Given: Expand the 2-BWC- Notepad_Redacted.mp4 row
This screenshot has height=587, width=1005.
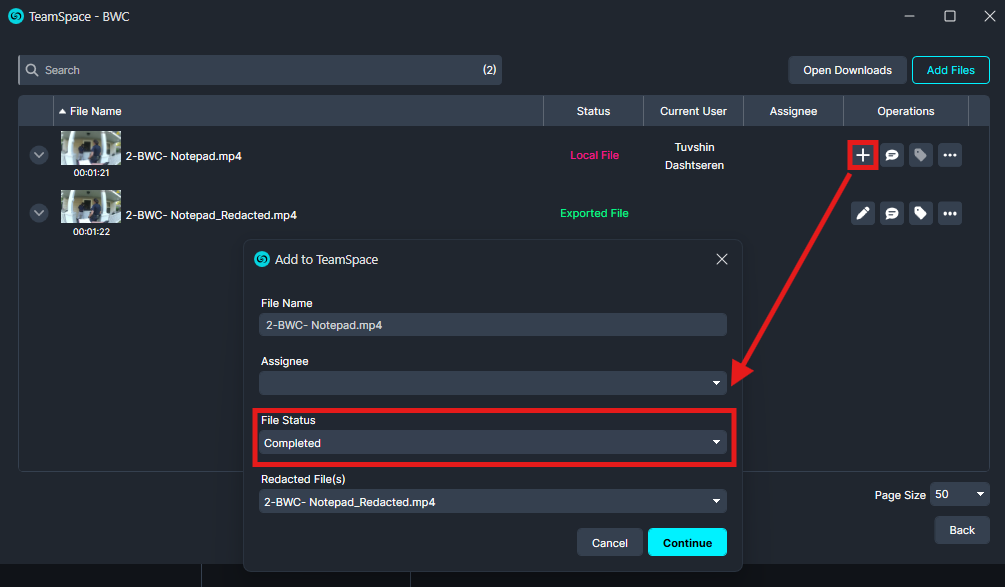Looking at the screenshot, I should point(39,213).
